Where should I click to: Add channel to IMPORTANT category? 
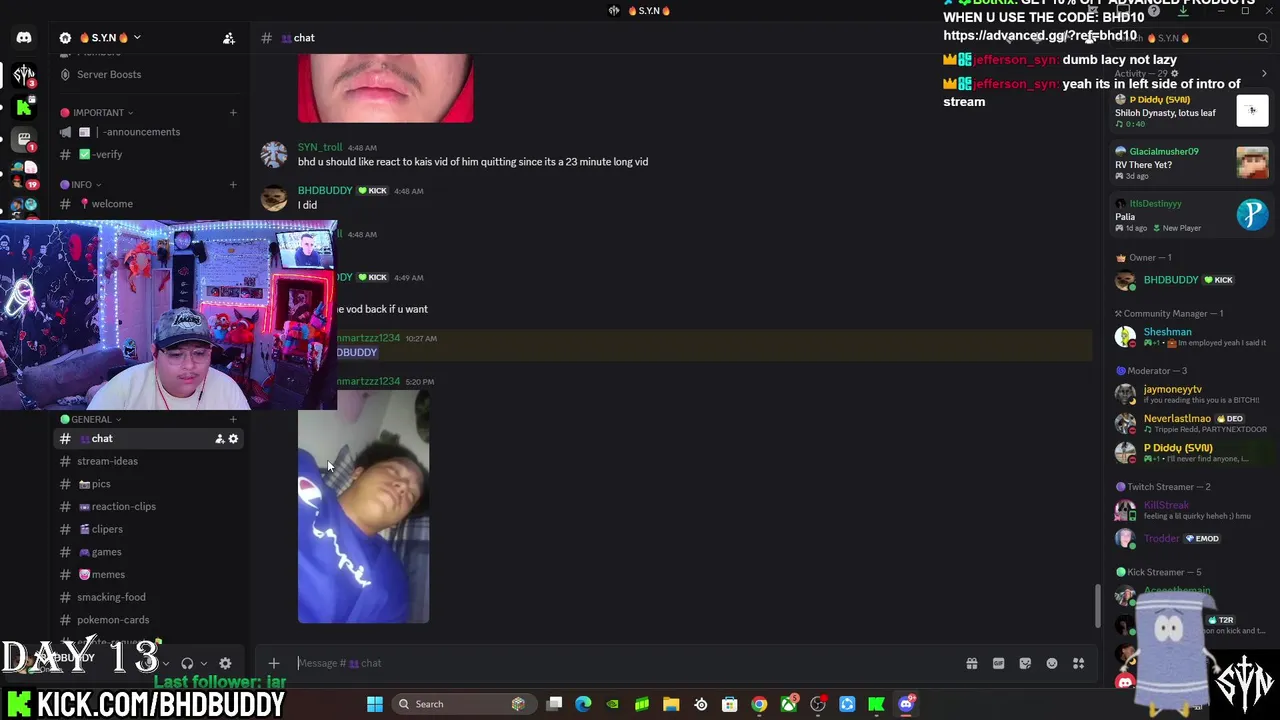tap(233, 113)
